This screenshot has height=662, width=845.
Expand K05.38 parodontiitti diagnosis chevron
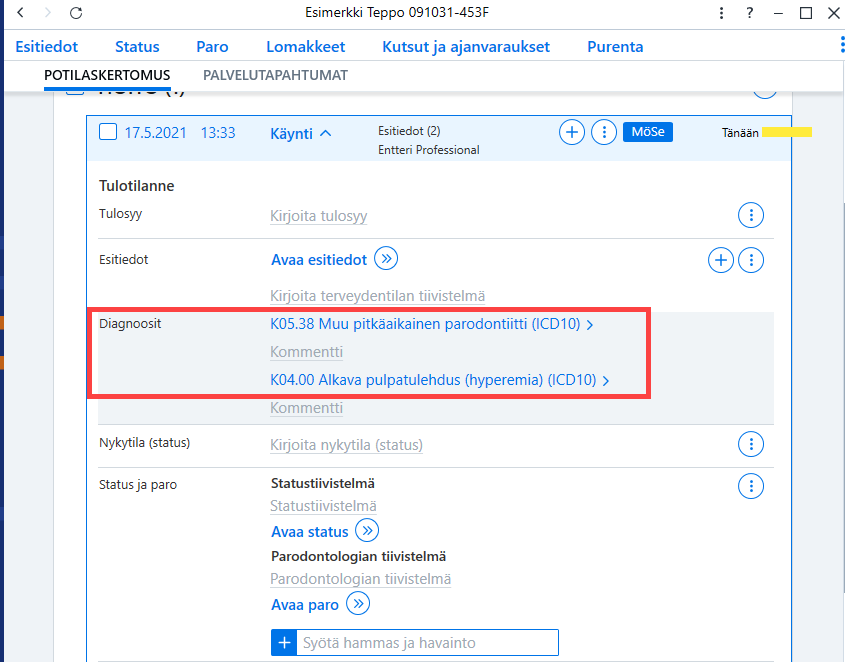point(590,325)
